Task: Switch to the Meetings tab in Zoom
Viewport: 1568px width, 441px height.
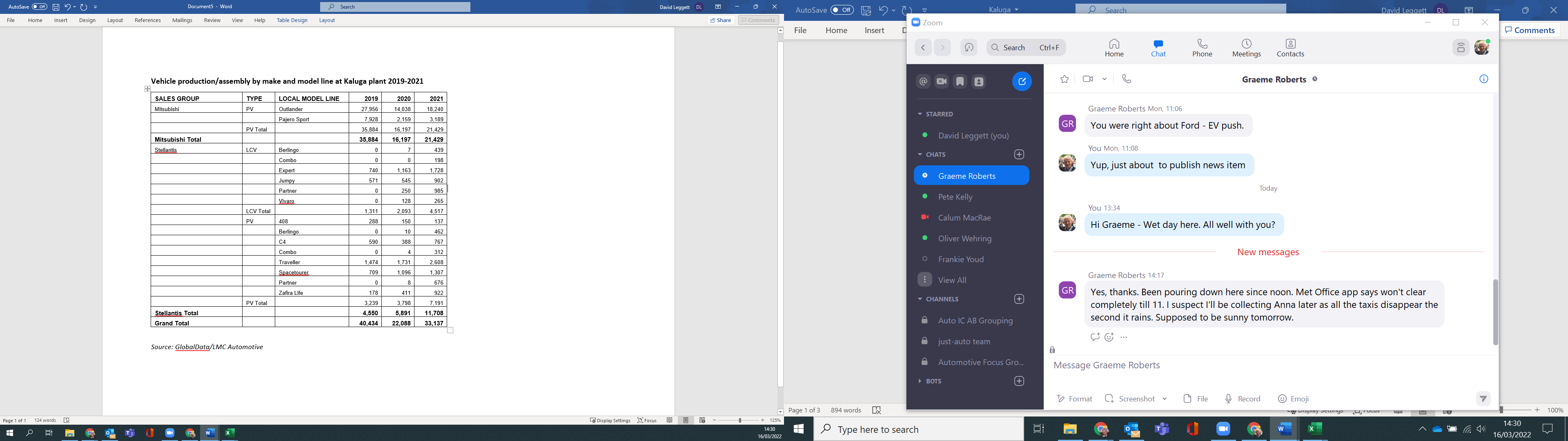Action: pyautogui.click(x=1246, y=48)
